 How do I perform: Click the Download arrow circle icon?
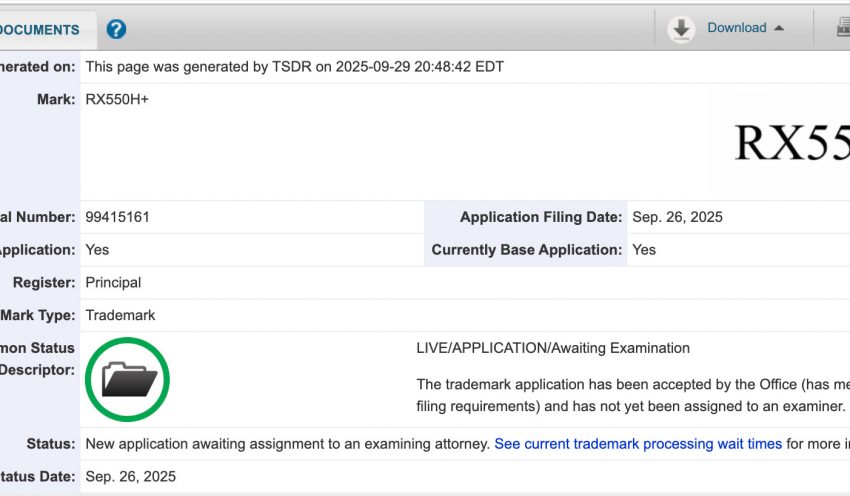click(682, 29)
